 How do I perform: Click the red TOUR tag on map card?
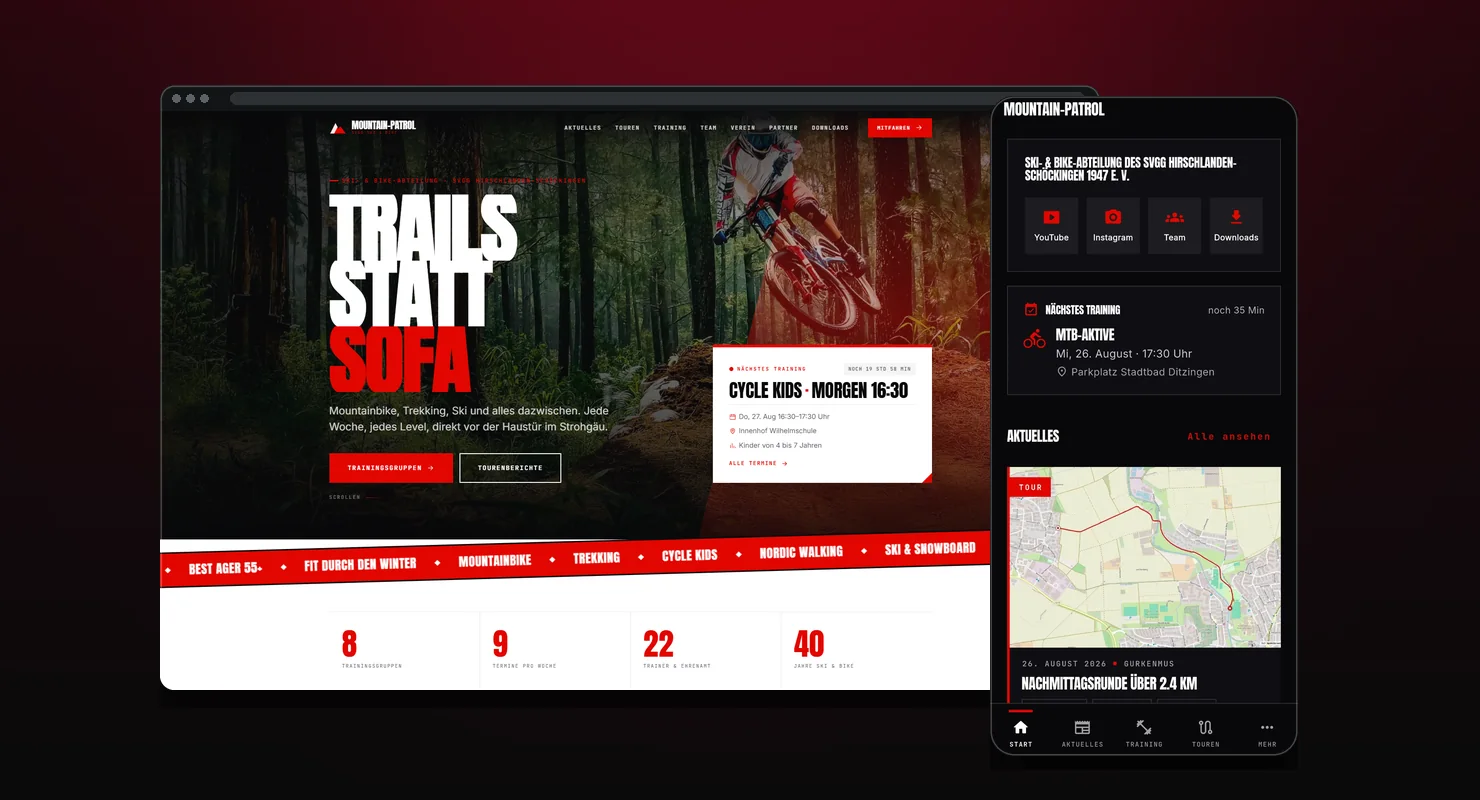point(1030,487)
